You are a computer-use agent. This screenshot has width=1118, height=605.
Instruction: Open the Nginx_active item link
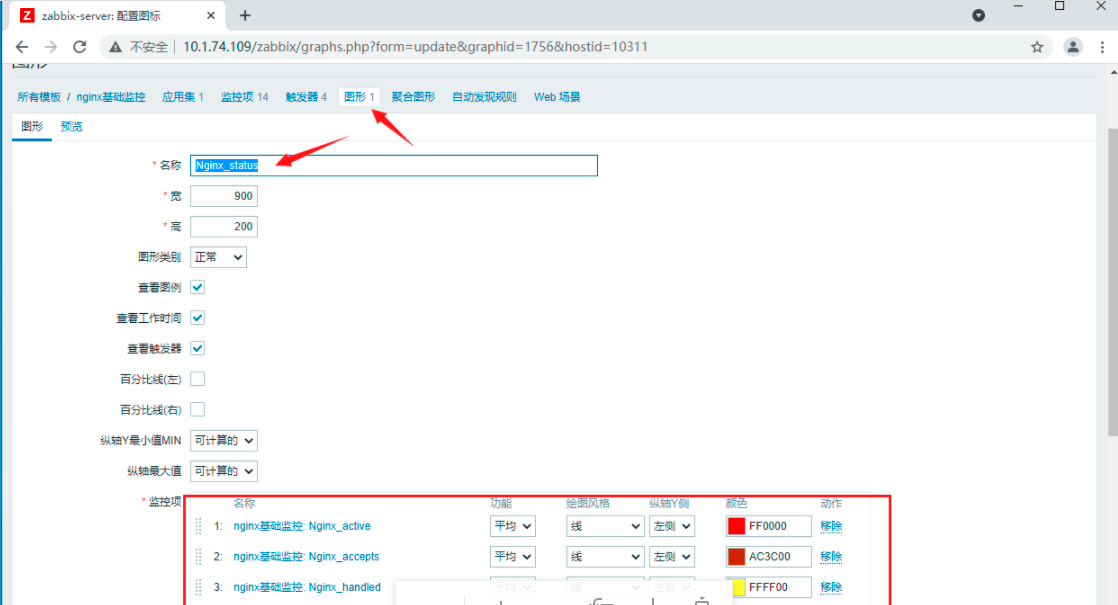point(302,526)
